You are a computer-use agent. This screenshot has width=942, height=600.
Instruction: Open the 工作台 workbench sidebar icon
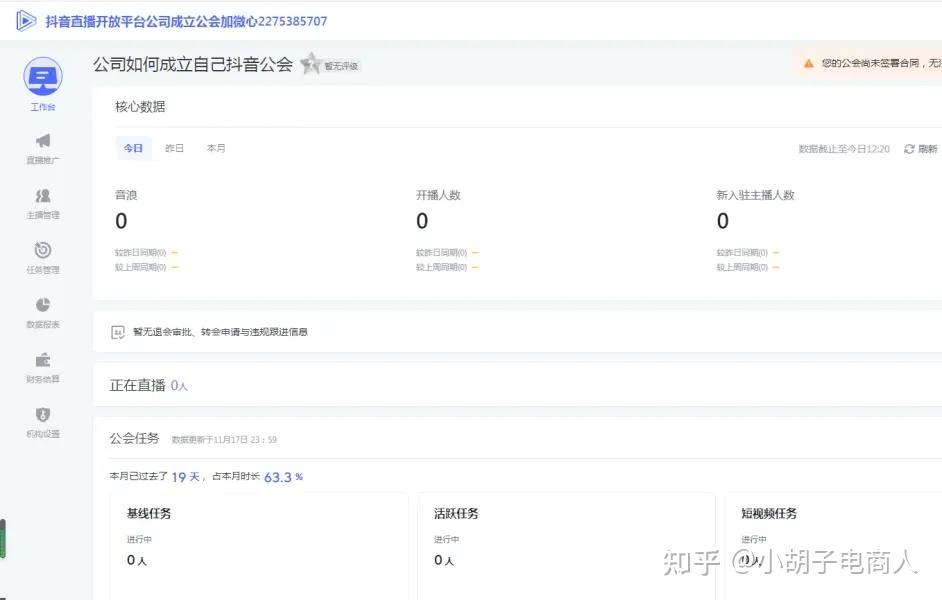[43, 76]
